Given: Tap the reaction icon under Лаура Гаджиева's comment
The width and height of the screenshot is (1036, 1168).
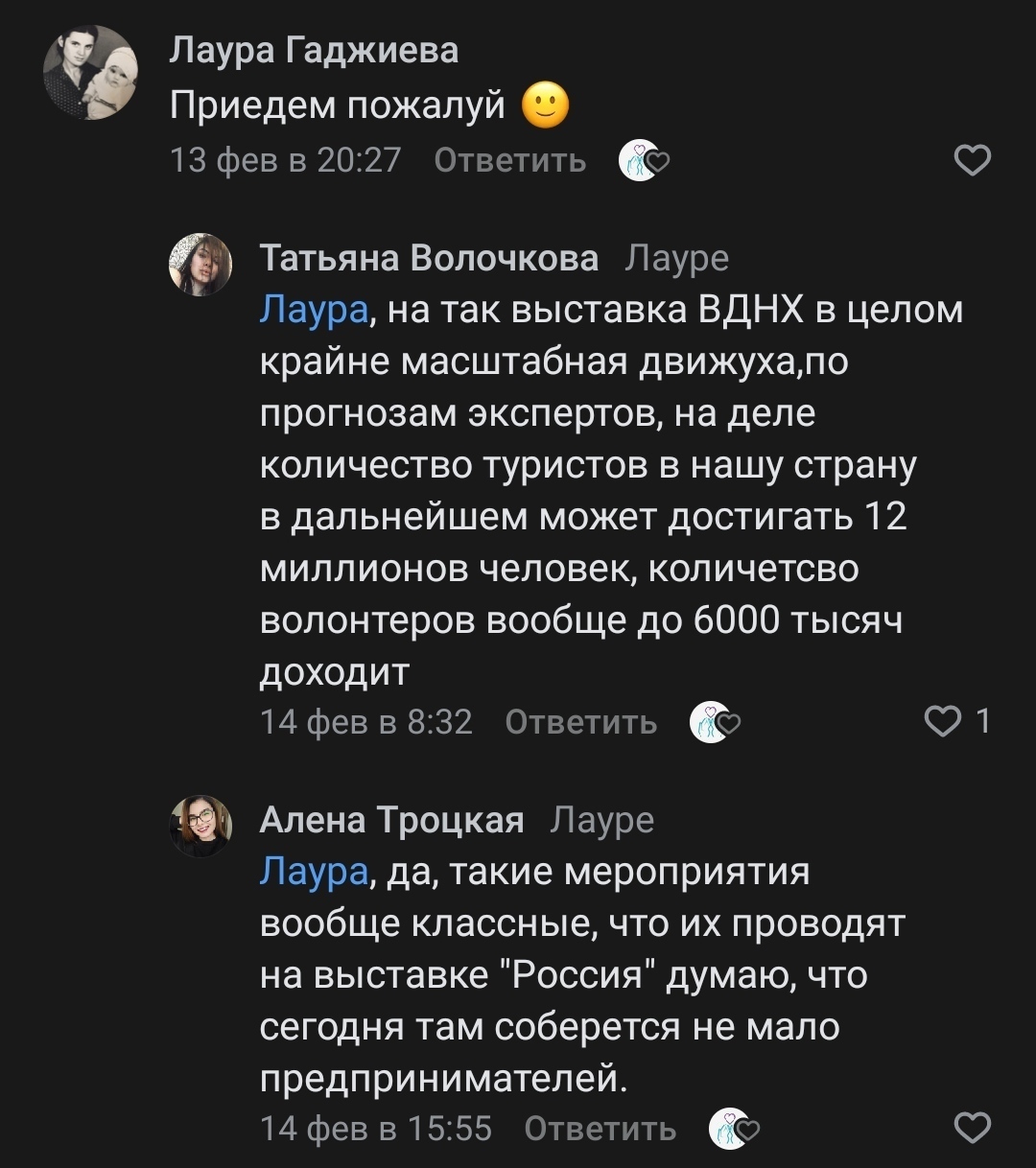Looking at the screenshot, I should pos(642,161).
